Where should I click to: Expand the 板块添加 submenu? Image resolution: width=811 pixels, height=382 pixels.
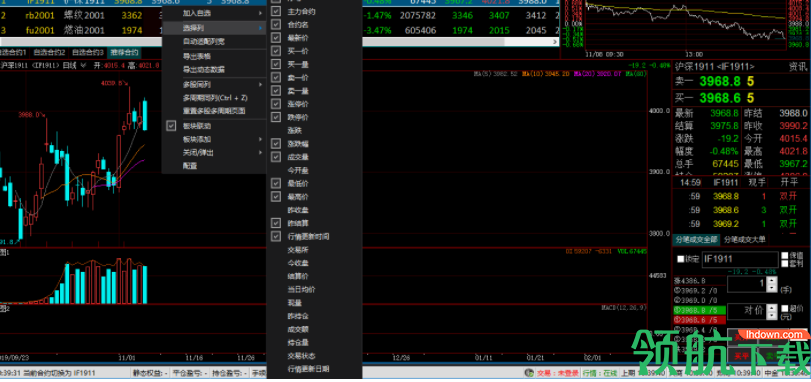[214, 139]
